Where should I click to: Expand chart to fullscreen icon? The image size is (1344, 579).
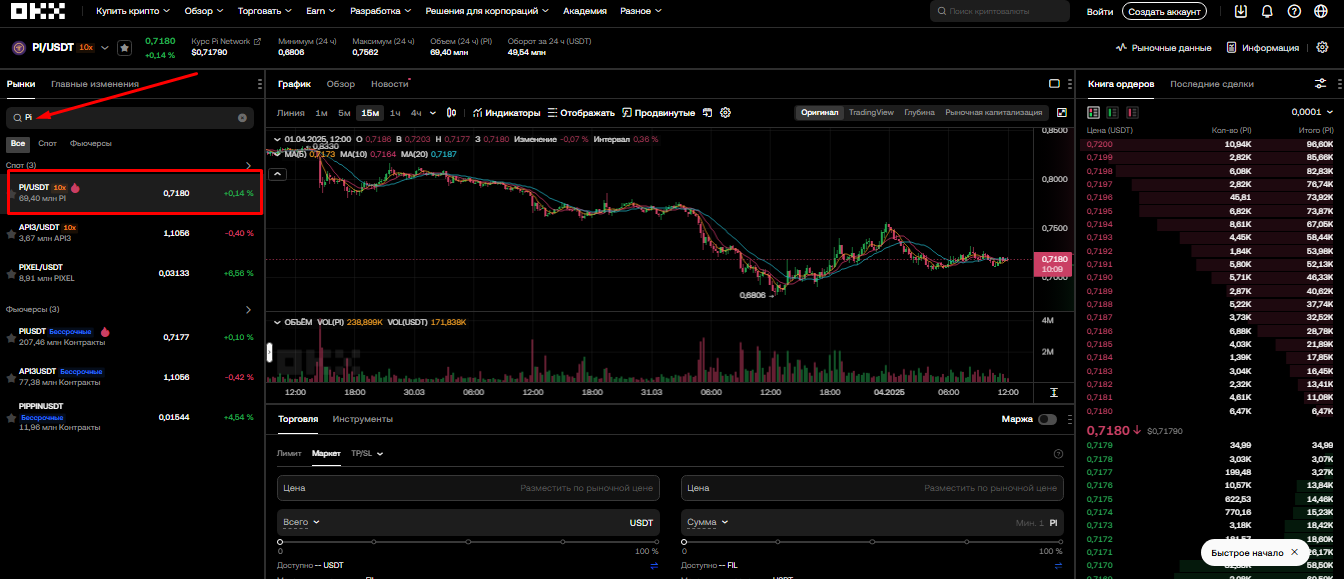[1061, 113]
